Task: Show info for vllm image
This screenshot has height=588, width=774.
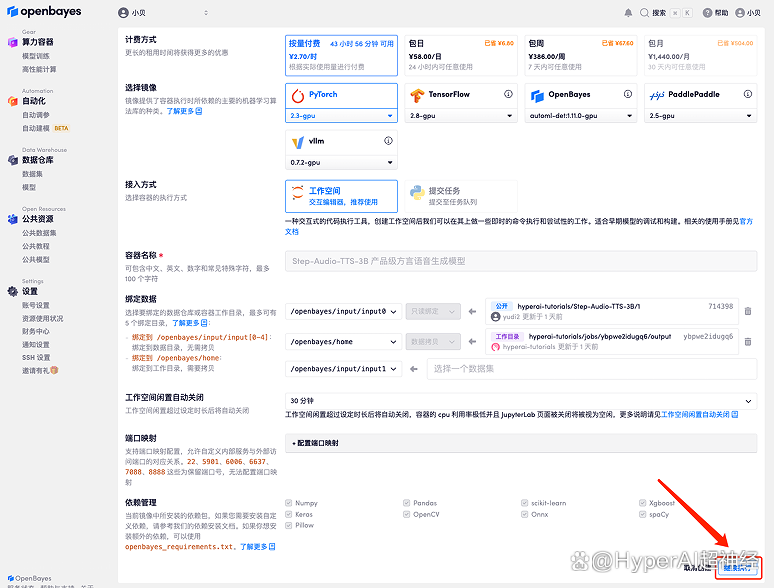Action: coord(388,141)
